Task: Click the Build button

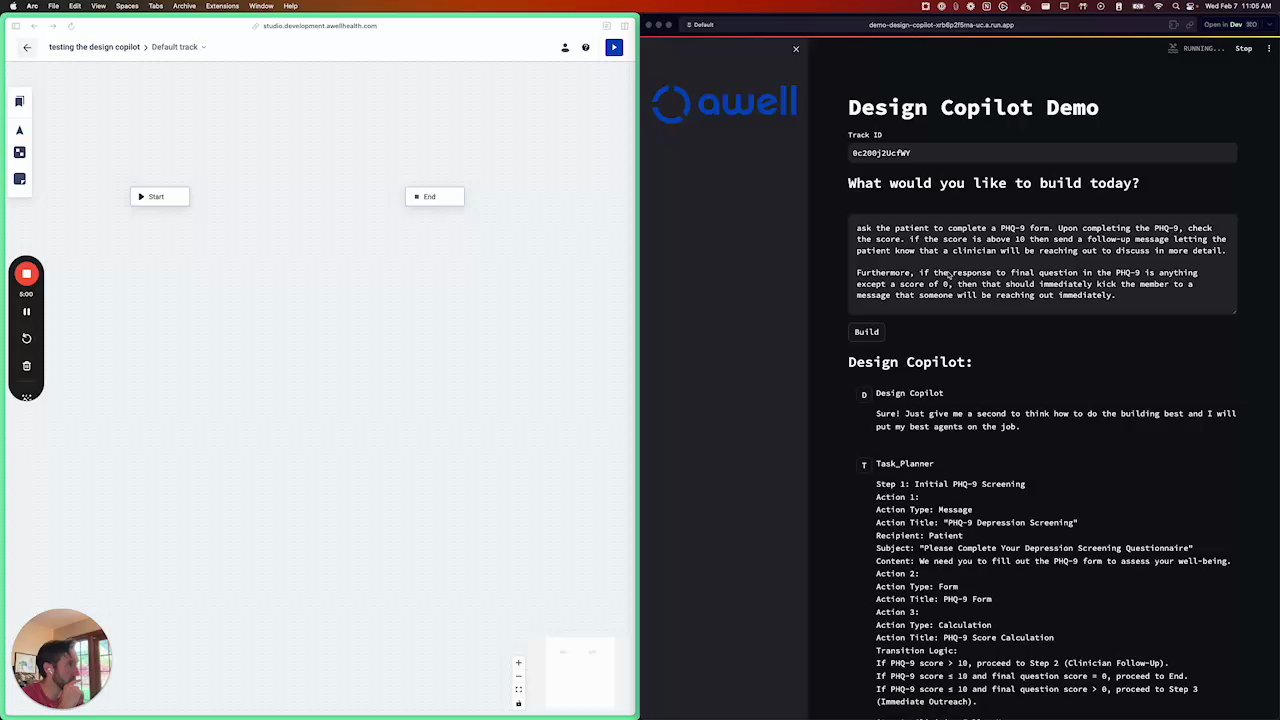Action: (x=866, y=332)
